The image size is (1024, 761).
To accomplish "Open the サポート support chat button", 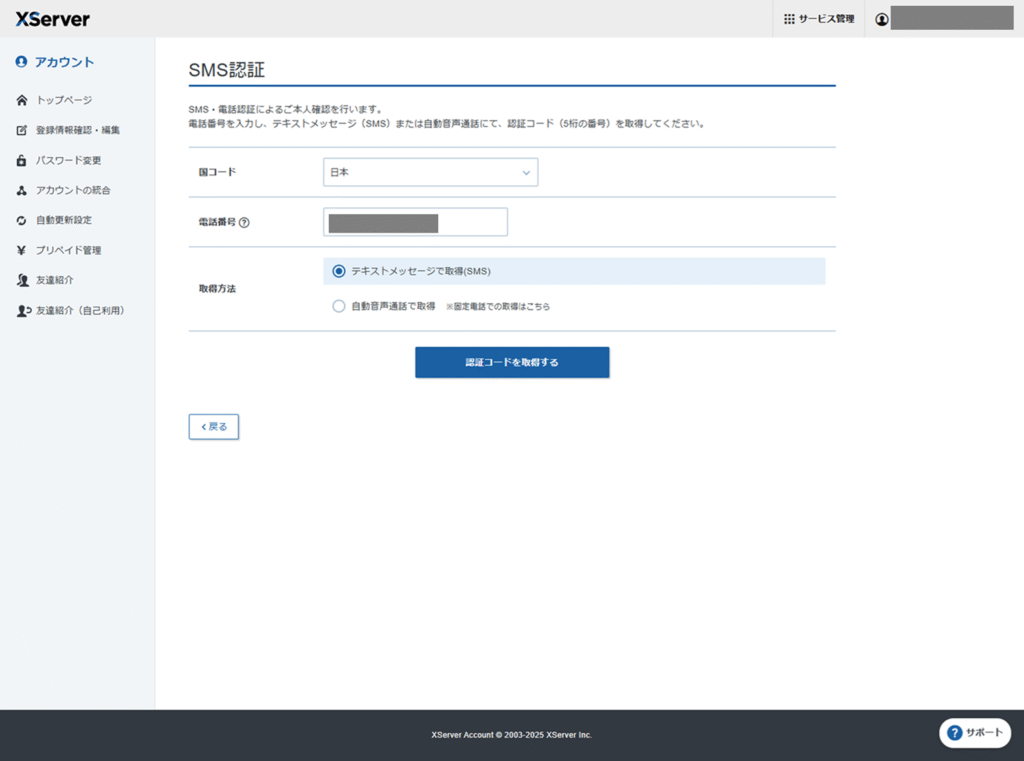I will 974,733.
